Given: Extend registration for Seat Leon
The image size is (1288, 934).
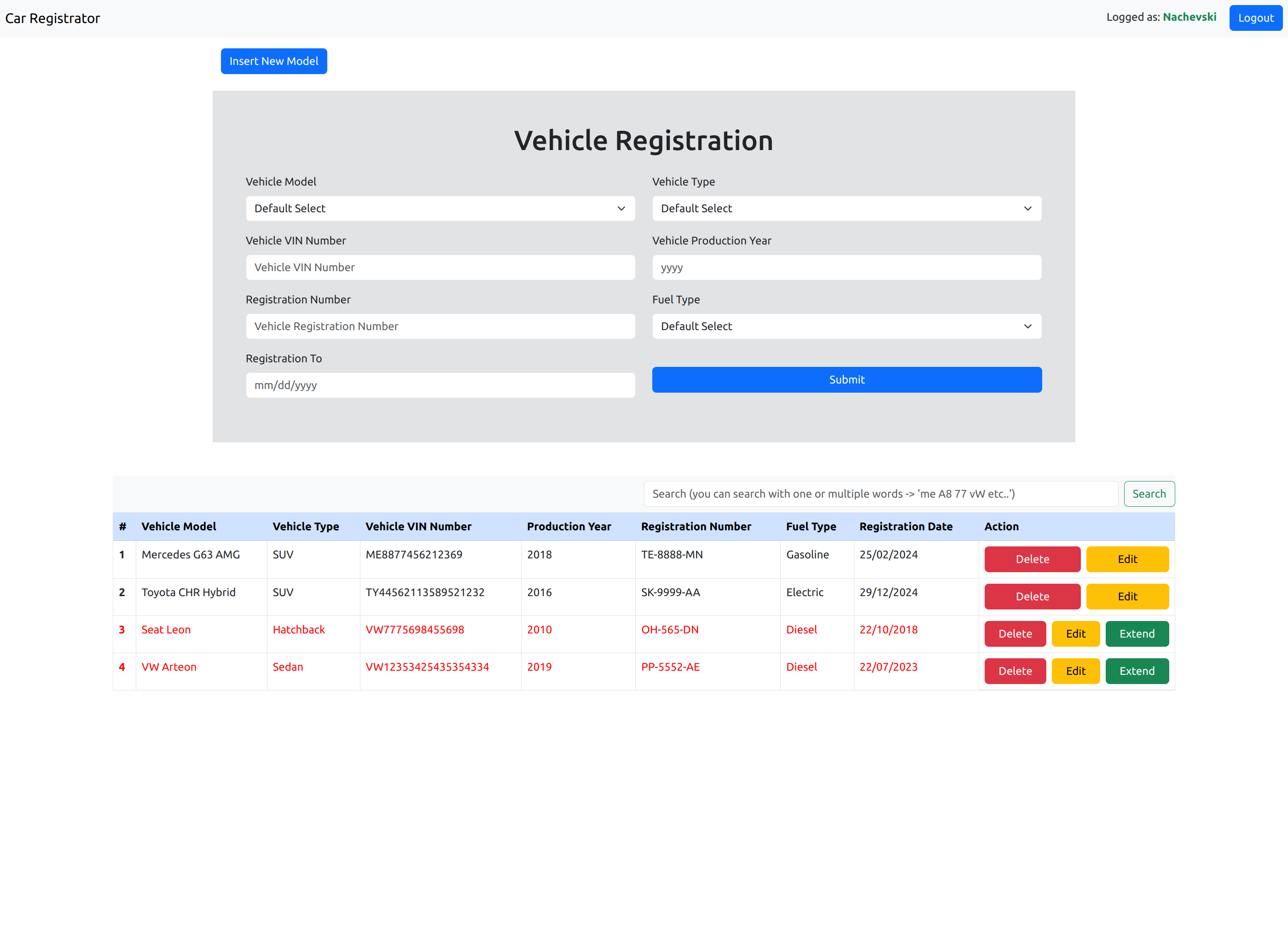Looking at the screenshot, I should 1137,634.
